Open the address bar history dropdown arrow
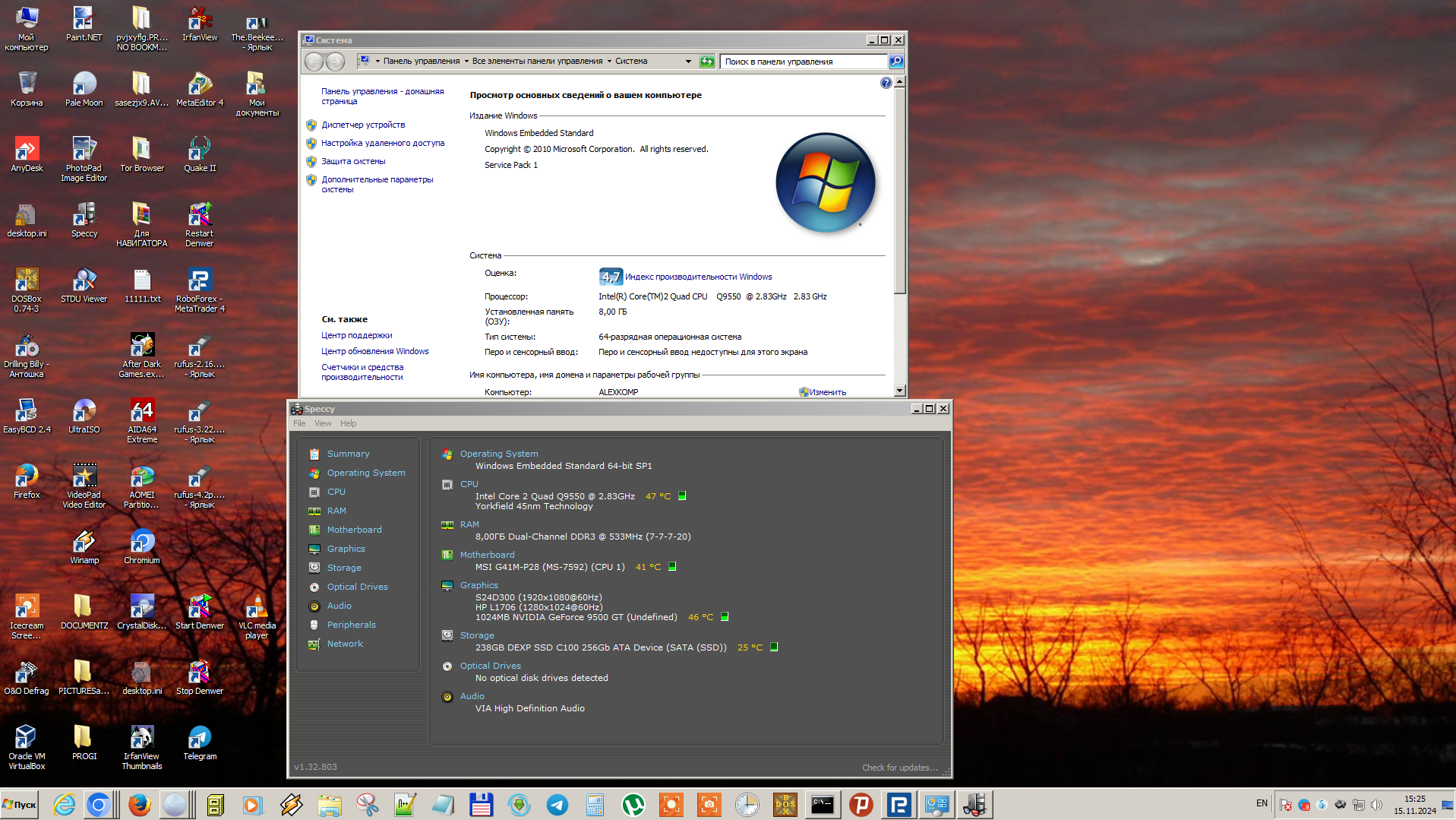Image resolution: width=1456 pixels, height=820 pixels. [688, 62]
